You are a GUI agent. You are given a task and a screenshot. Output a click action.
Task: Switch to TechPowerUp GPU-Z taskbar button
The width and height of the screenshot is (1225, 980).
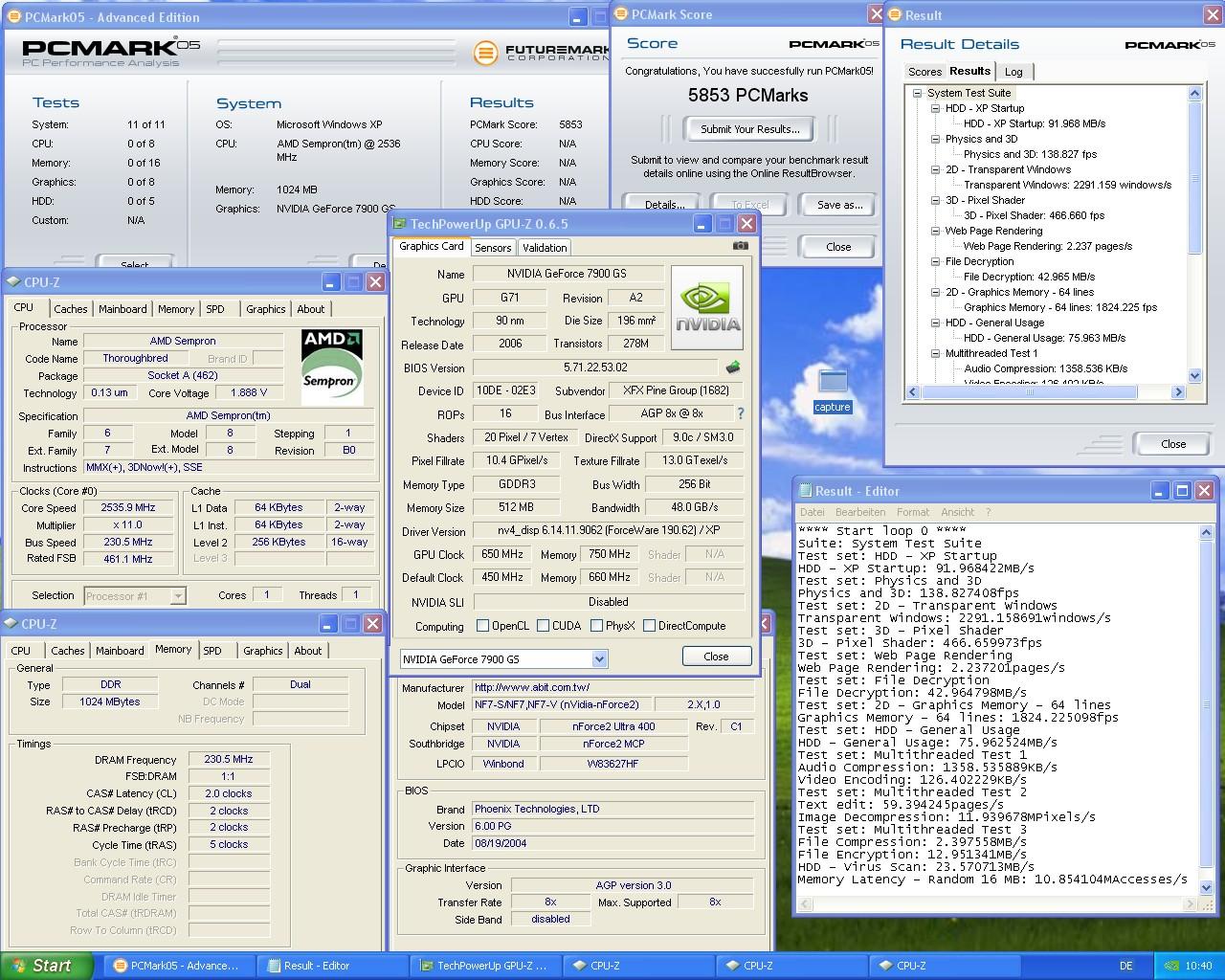(x=483, y=966)
